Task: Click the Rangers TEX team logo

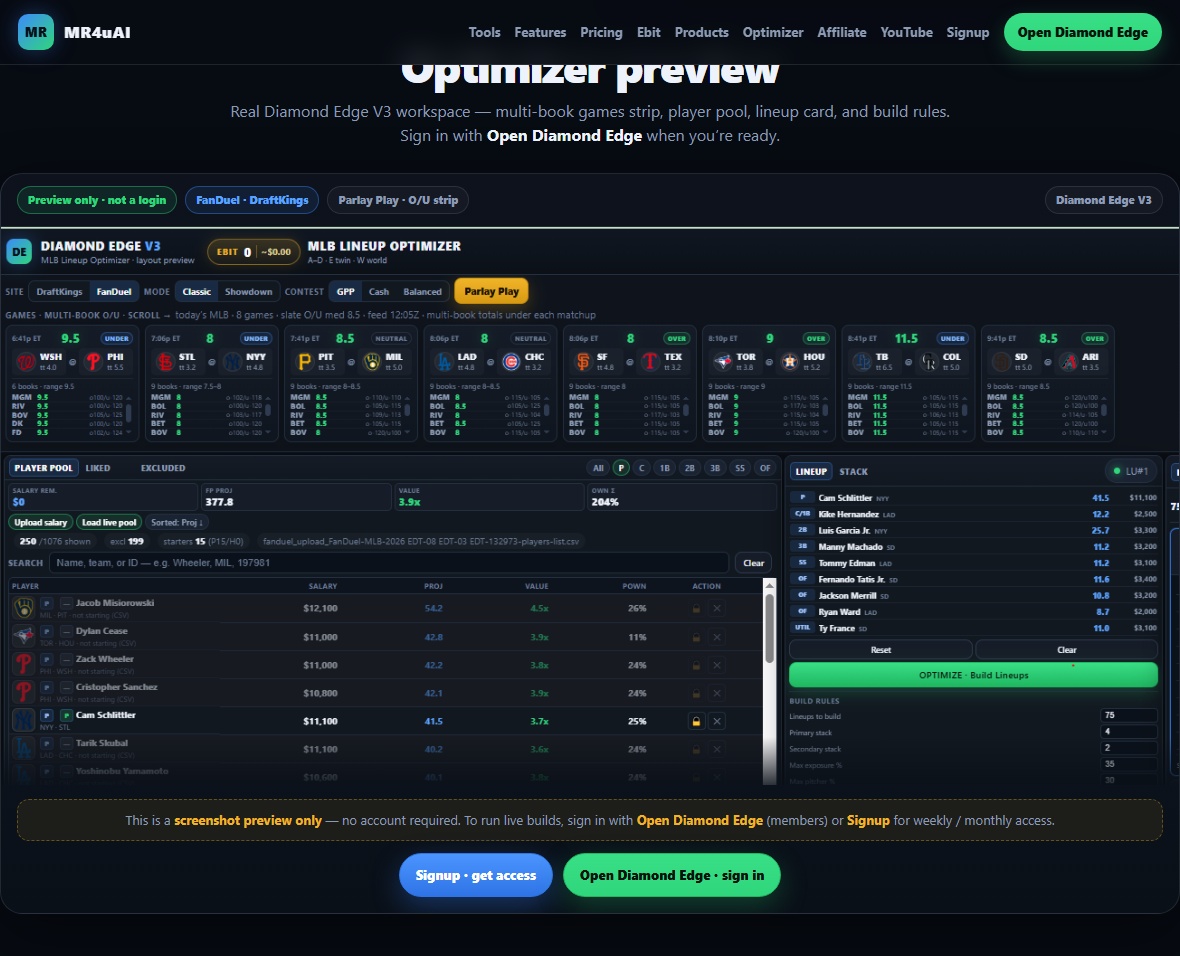Action: click(650, 362)
